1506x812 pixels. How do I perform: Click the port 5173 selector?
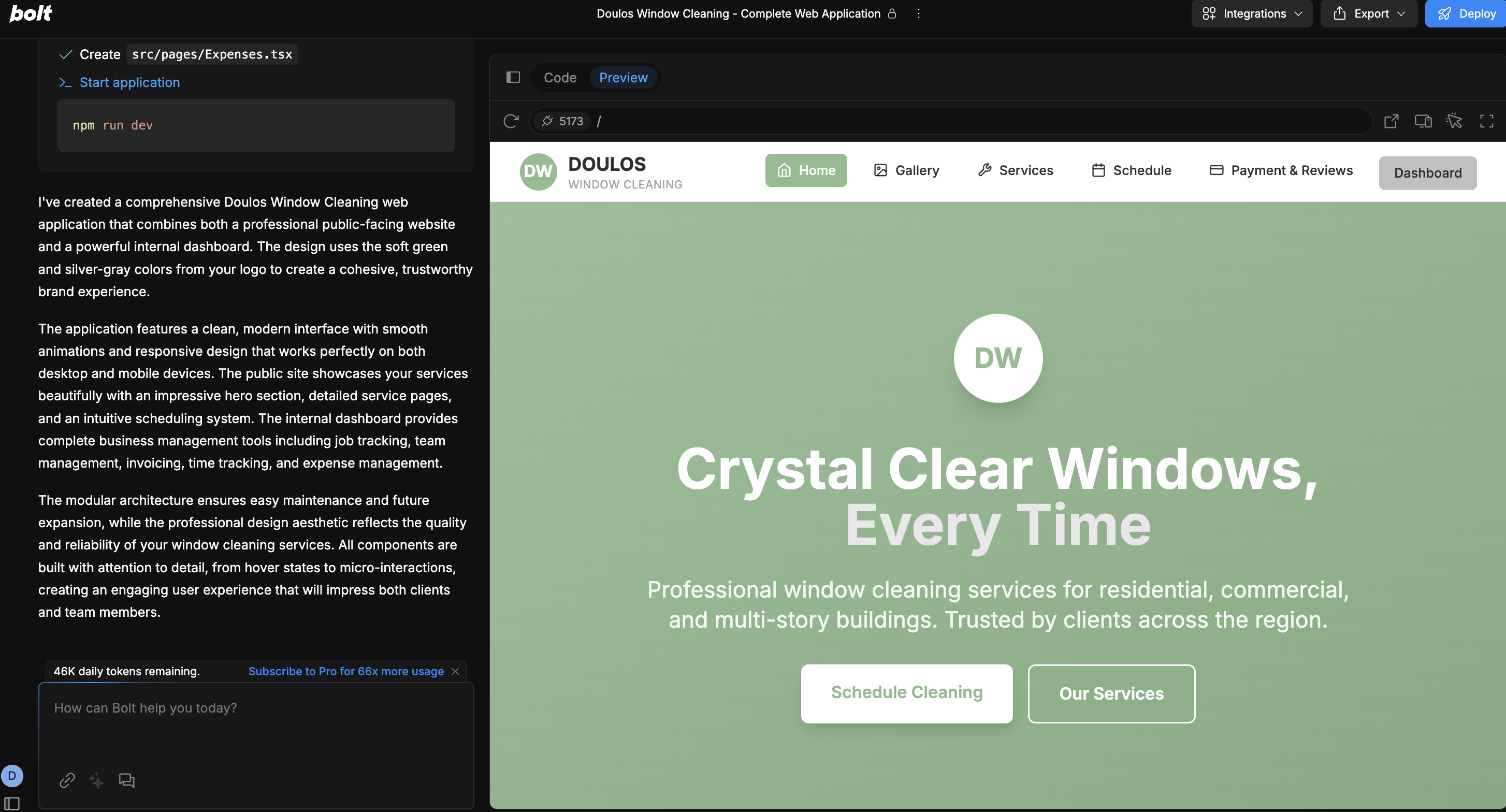coord(562,121)
